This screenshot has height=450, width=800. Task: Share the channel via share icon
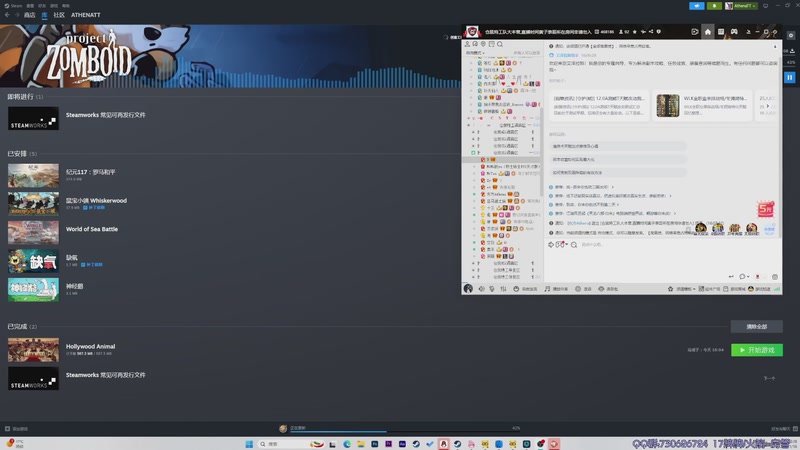[x=651, y=32]
